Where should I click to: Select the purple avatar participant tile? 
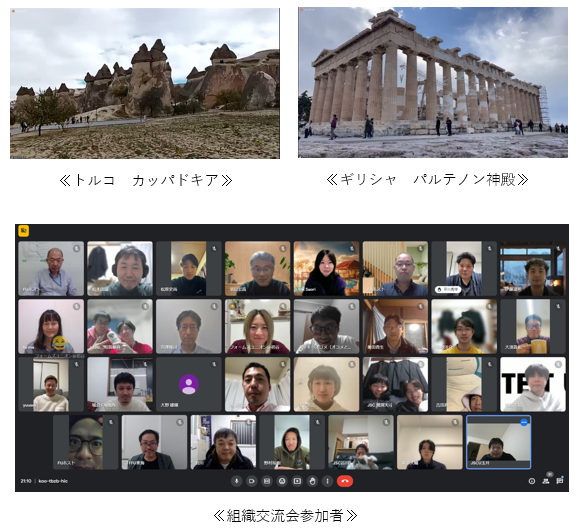pos(189,384)
